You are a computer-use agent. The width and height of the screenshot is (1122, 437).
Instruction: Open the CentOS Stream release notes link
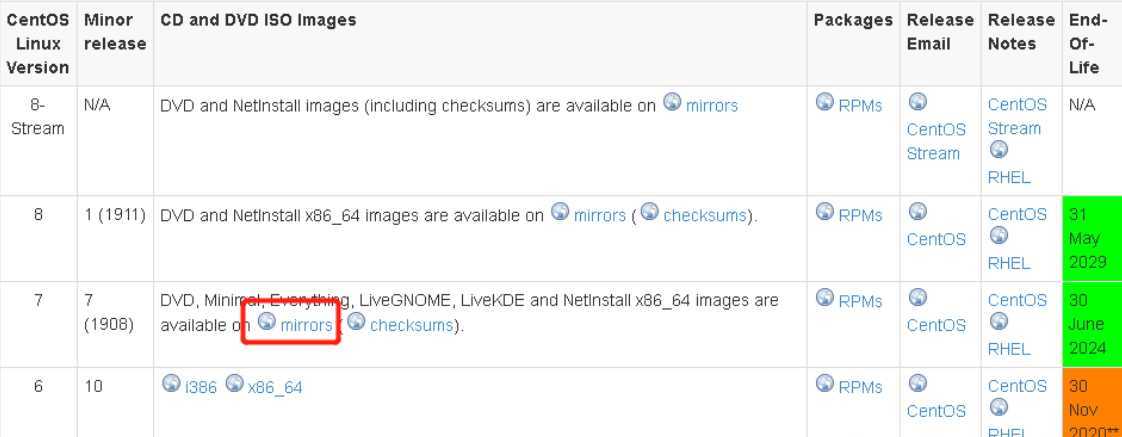[1017, 117]
